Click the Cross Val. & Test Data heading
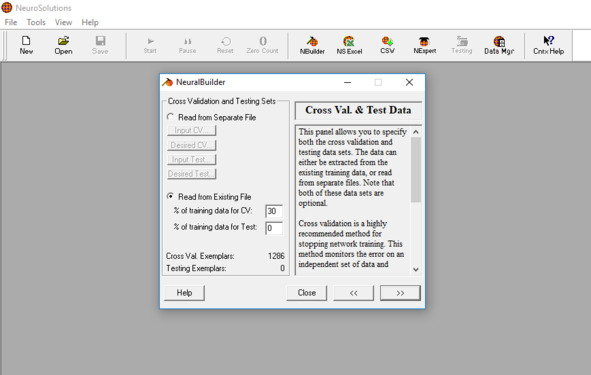Viewport: 591px width, 375px height. 358,110
